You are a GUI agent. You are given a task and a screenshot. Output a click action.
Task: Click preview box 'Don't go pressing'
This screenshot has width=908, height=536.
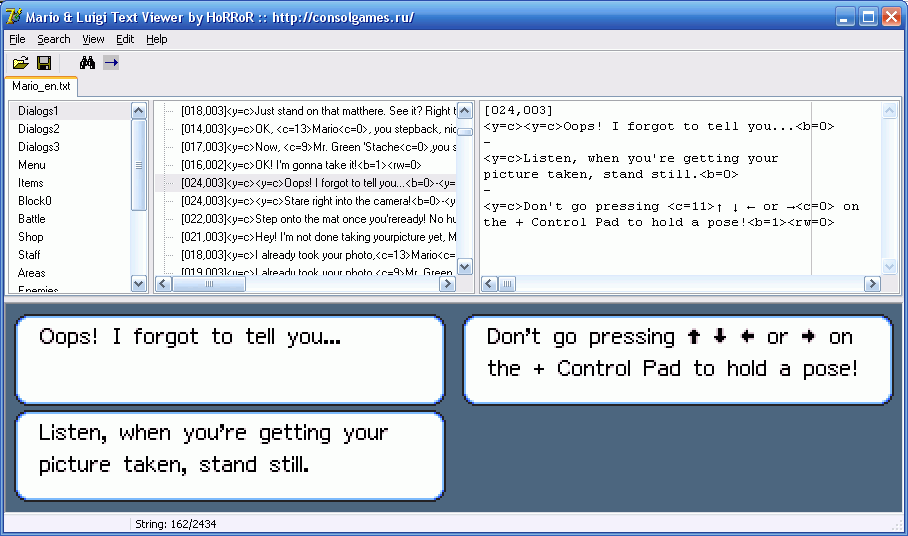coord(678,359)
